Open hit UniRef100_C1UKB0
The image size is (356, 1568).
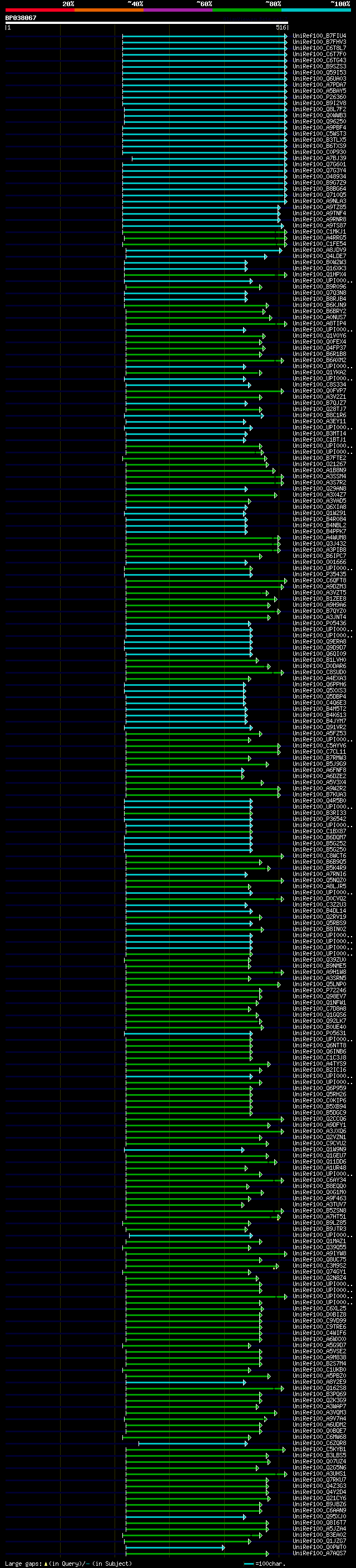[x=319, y=1369]
